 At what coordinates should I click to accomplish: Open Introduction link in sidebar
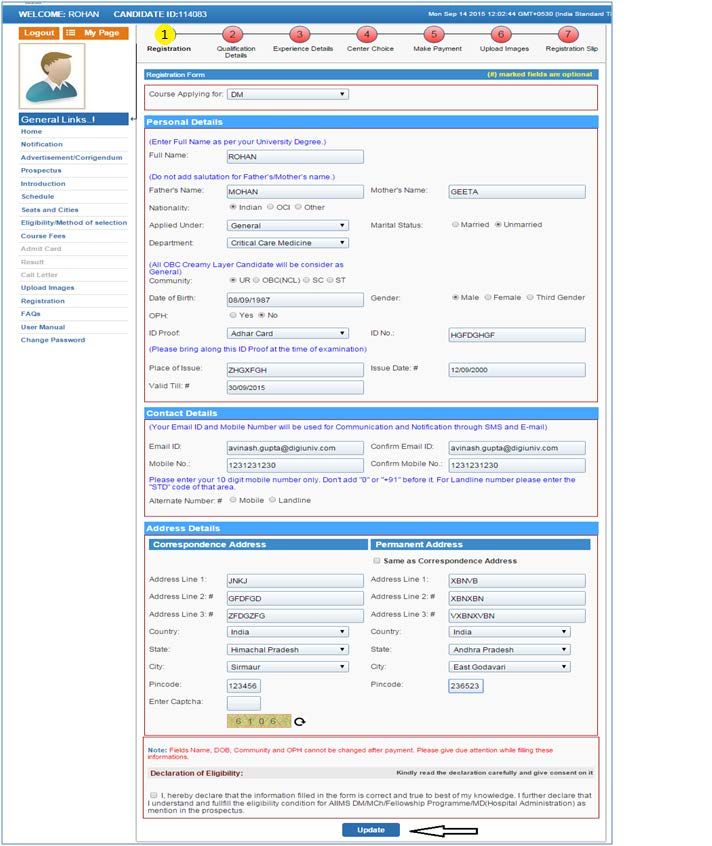(x=43, y=184)
